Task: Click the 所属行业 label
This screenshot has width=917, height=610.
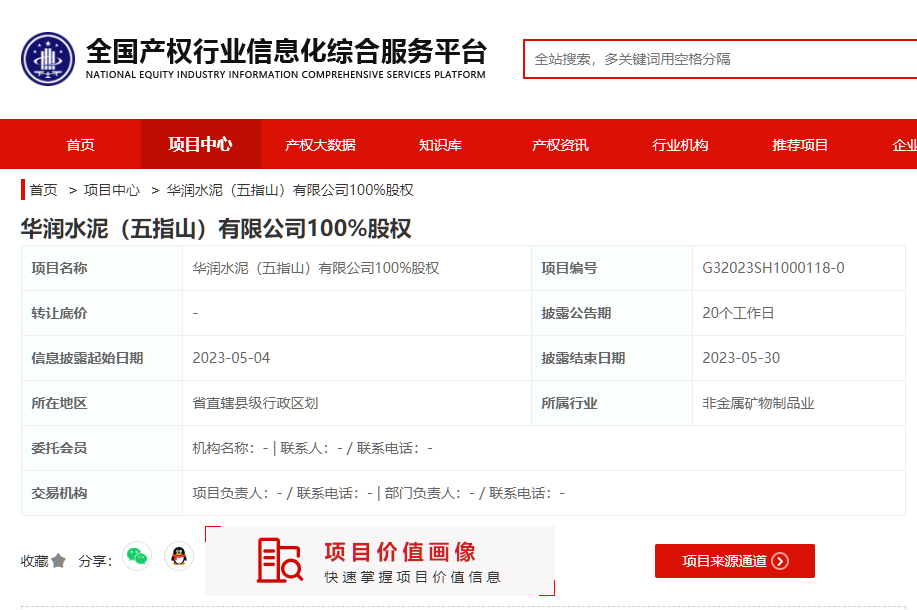Action: [x=569, y=403]
